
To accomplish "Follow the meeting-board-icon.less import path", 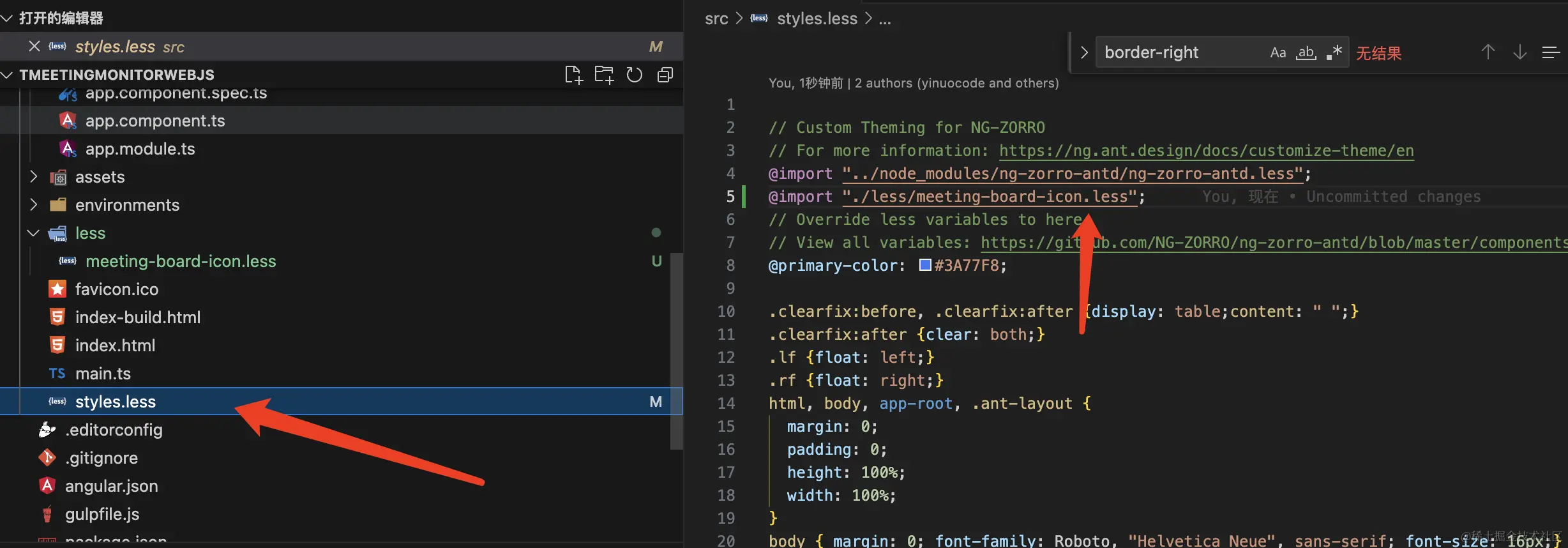I will click(990, 196).
